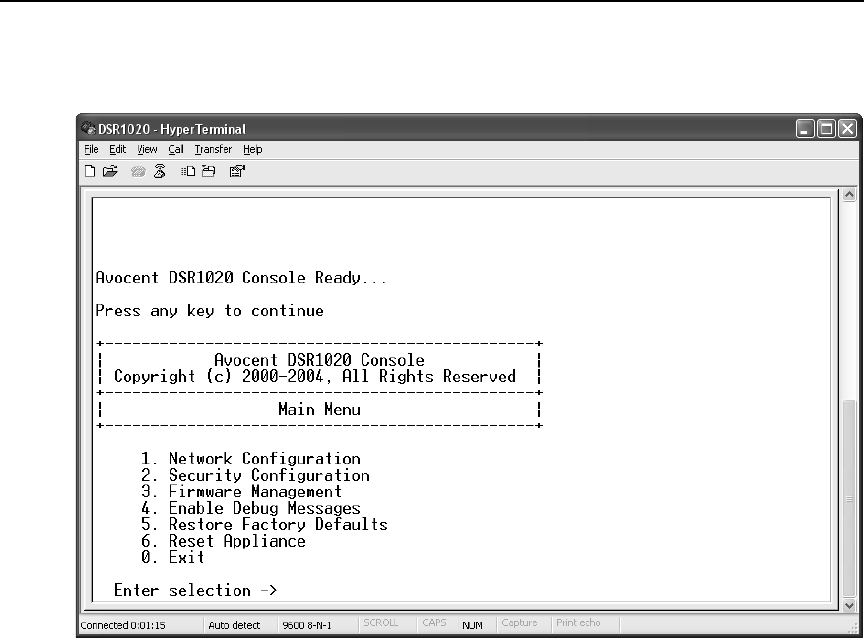The height and width of the screenshot is (643, 864).
Task: Click the Disconnect toolbar icon
Action: [160, 171]
